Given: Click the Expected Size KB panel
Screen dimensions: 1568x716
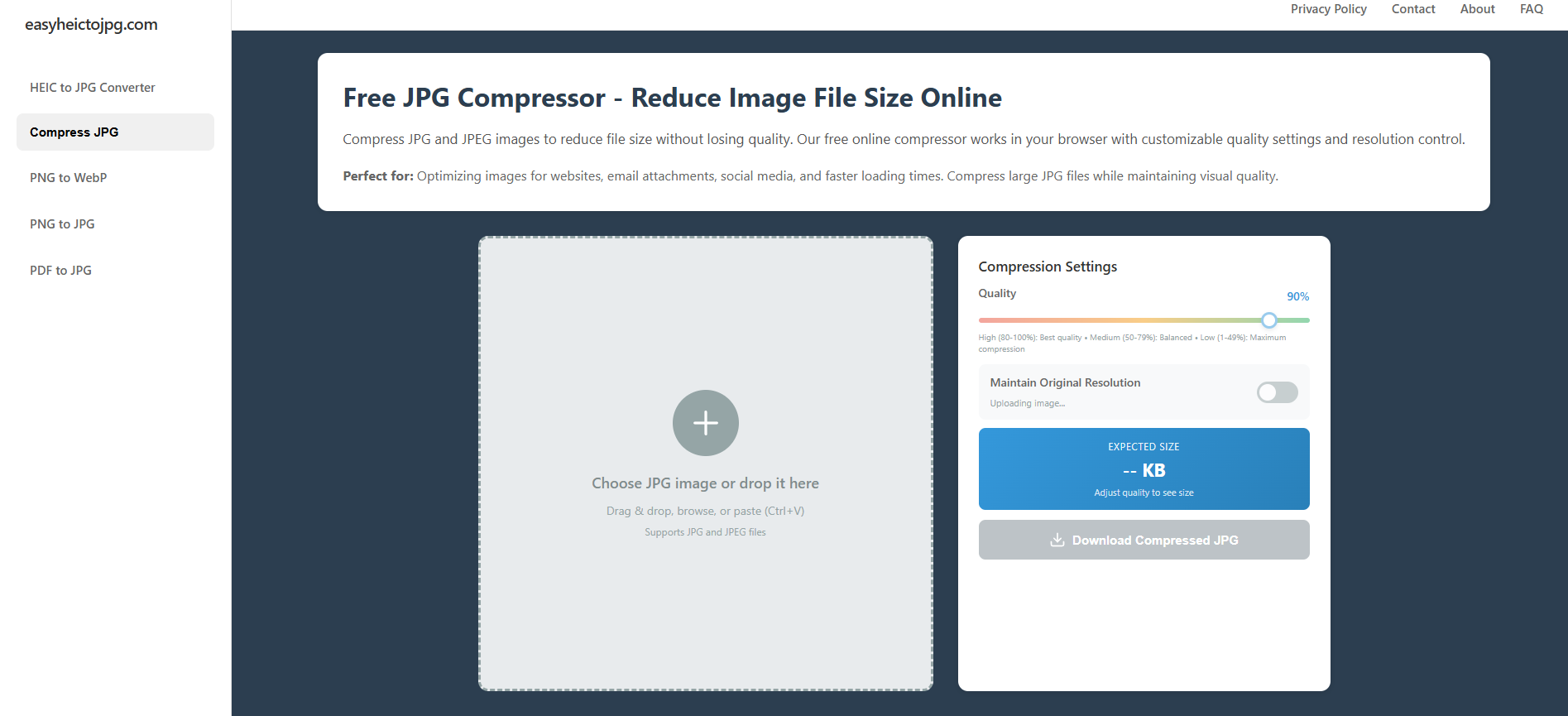Looking at the screenshot, I should 1144,469.
